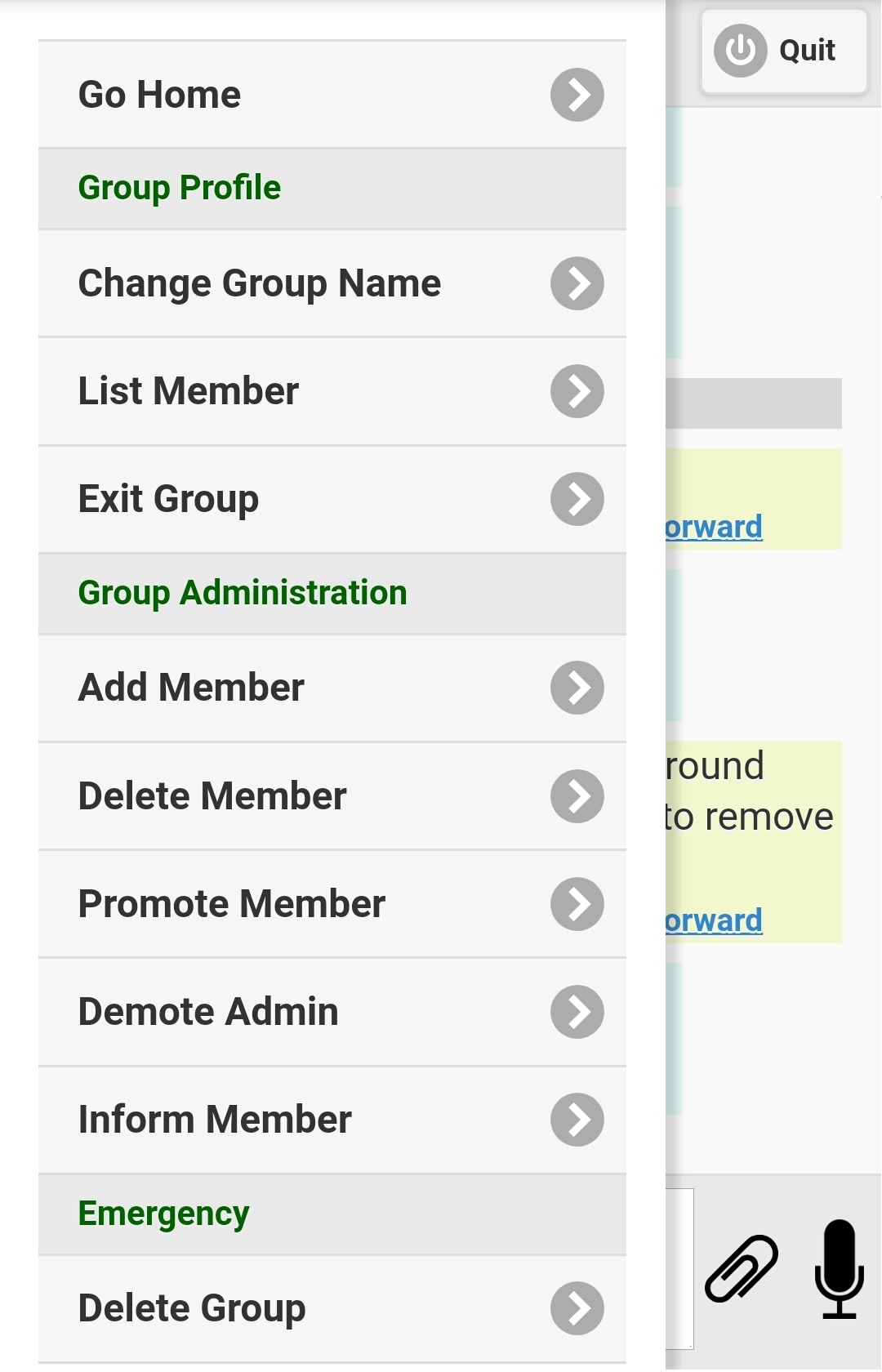Tap the arrow icon beside Go Home

577,95
